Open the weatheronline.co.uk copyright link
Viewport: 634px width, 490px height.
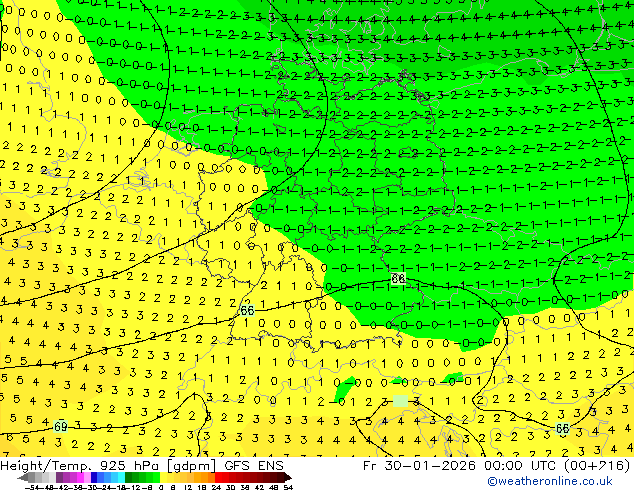tap(549, 481)
